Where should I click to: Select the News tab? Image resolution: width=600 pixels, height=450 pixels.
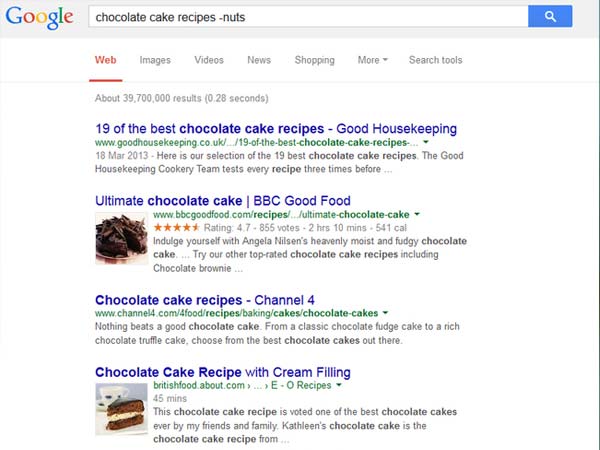click(x=259, y=60)
